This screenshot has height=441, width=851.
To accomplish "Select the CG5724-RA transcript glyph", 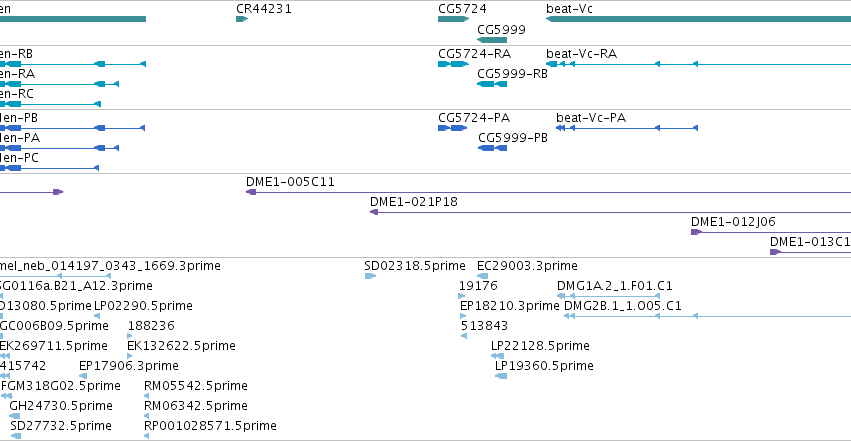I will pos(453,64).
